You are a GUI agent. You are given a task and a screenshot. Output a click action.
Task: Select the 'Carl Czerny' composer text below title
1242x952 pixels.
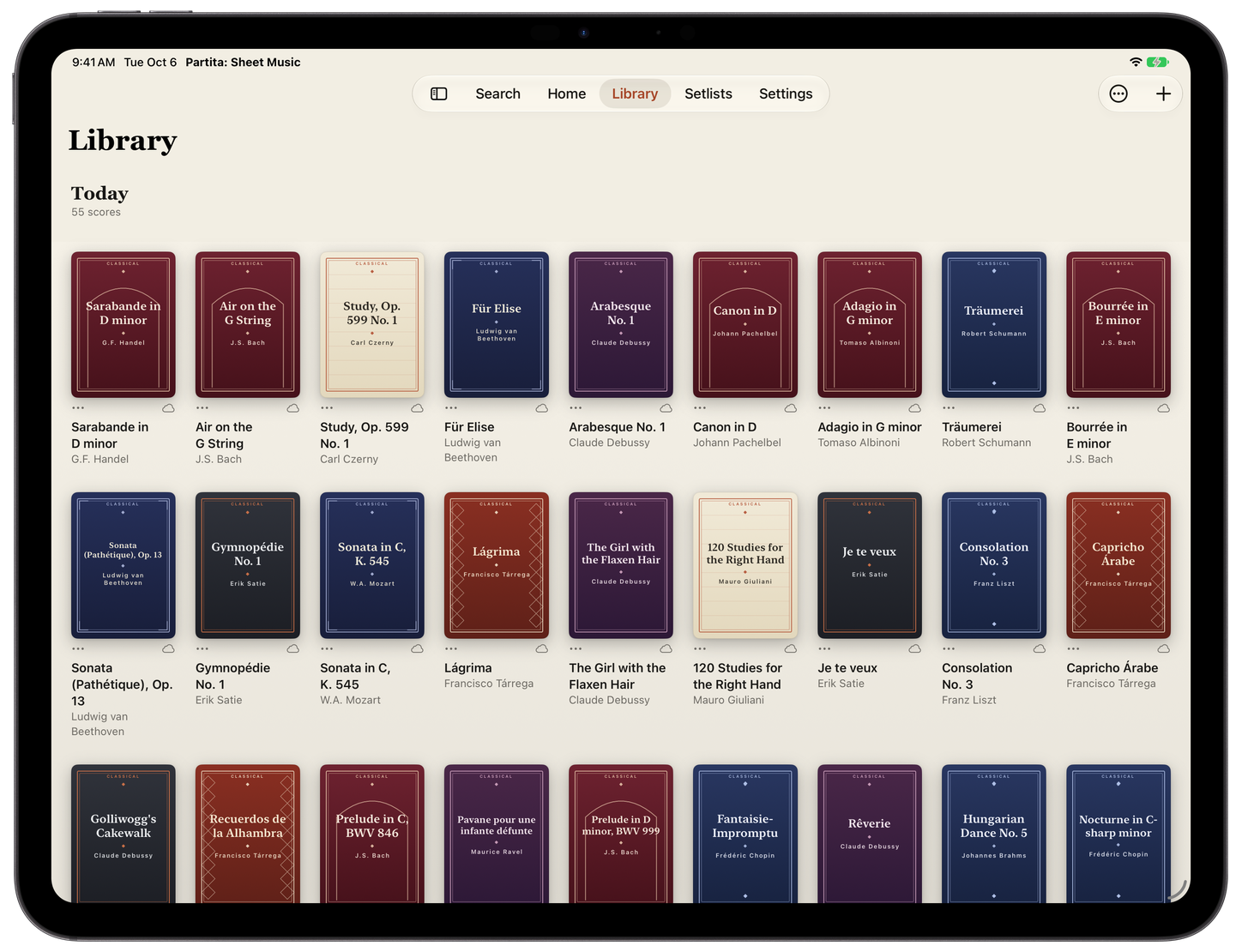point(349,459)
